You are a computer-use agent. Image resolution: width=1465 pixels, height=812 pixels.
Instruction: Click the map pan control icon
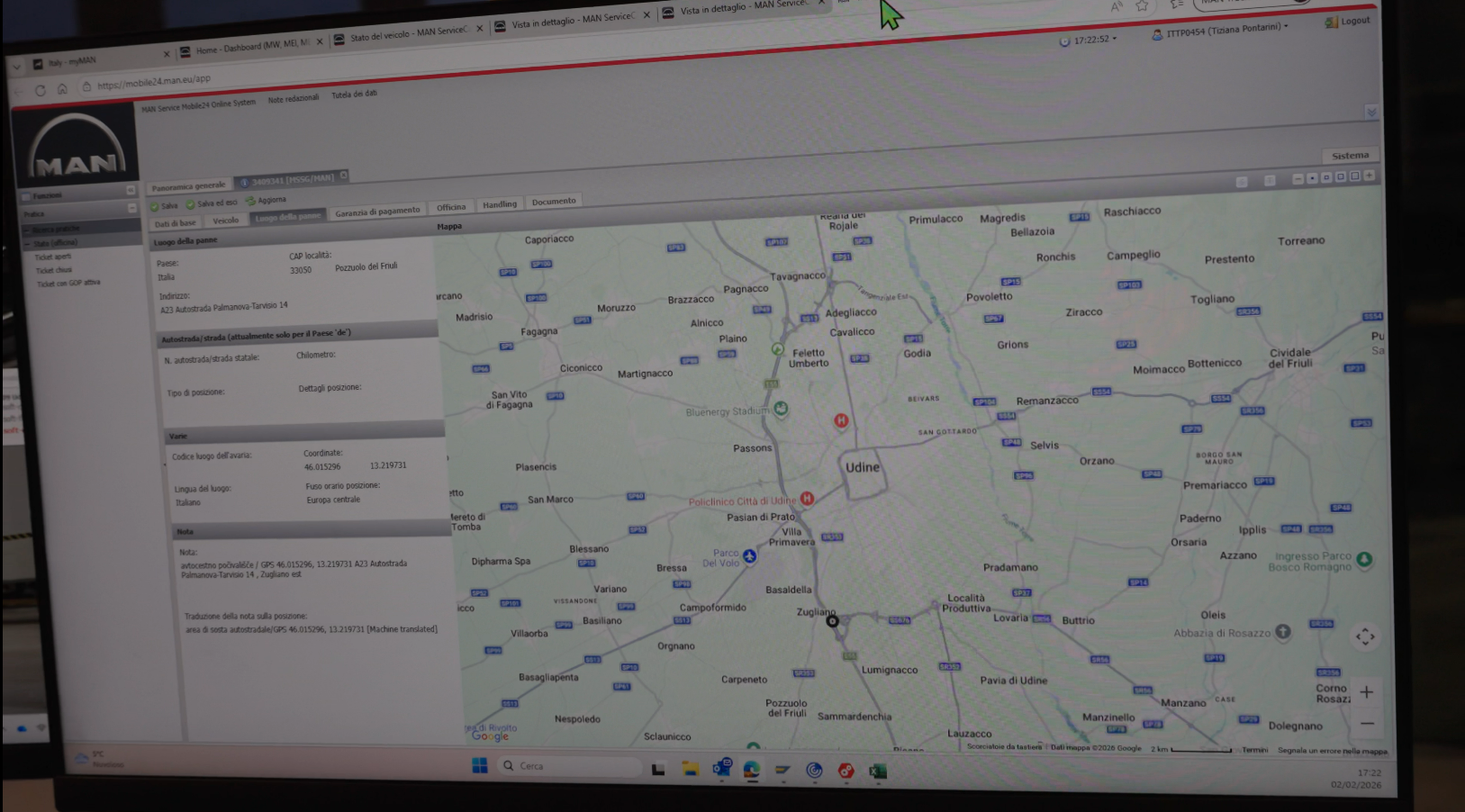click(x=1365, y=637)
